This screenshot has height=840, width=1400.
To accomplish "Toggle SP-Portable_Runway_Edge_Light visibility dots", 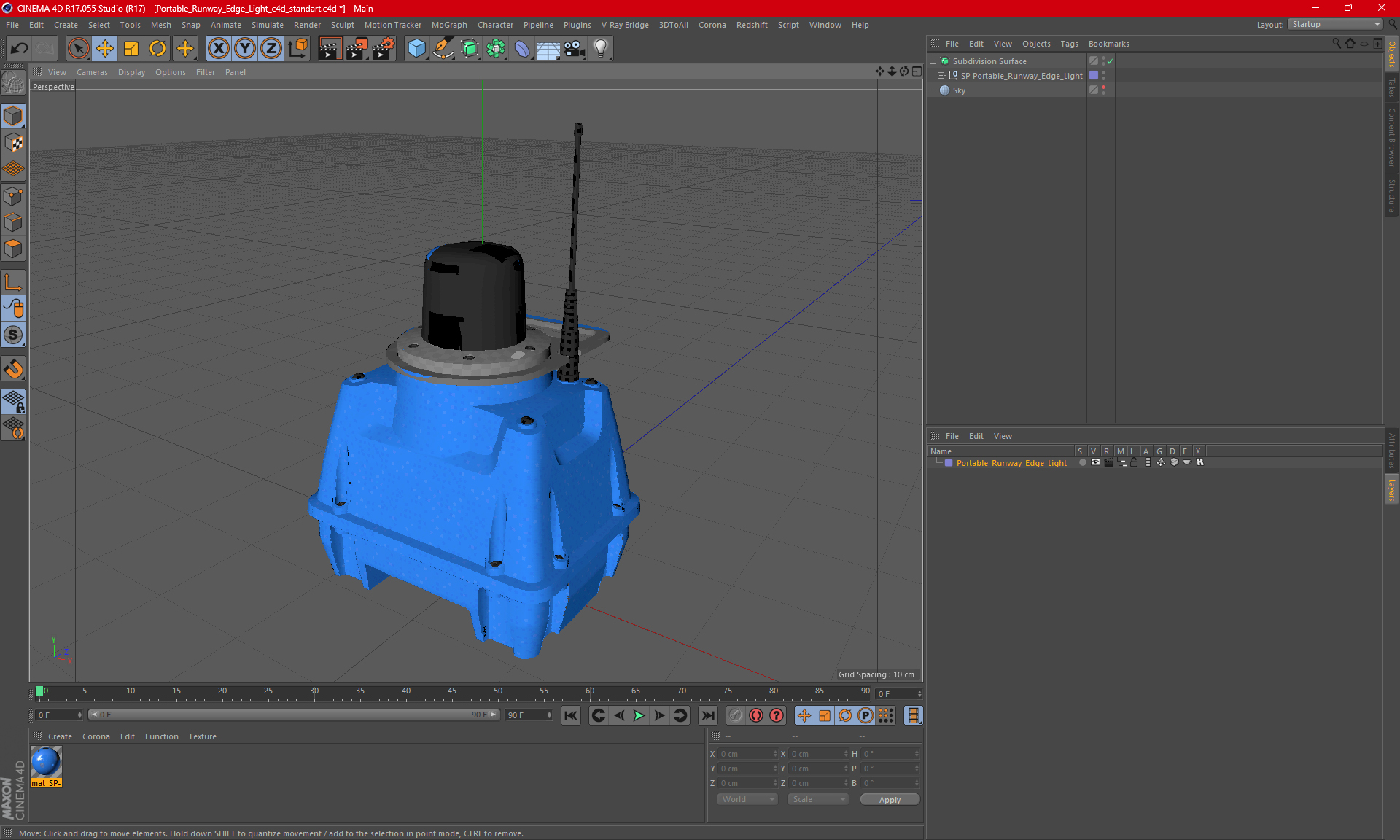I will coord(1103,76).
